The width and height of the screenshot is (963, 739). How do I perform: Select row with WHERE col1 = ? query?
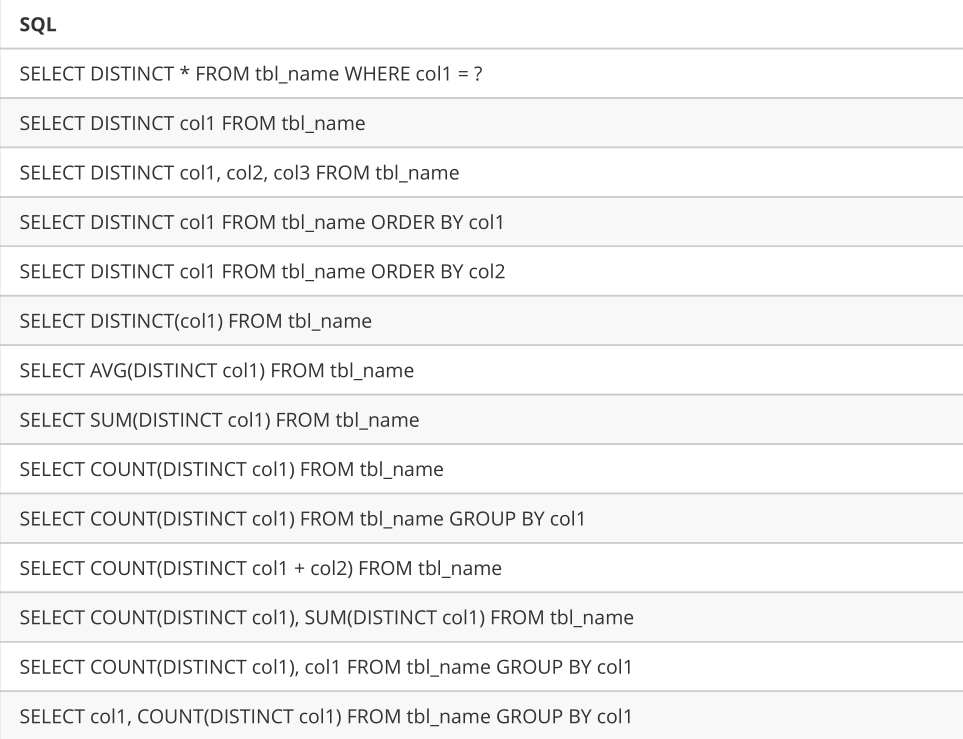click(x=482, y=74)
